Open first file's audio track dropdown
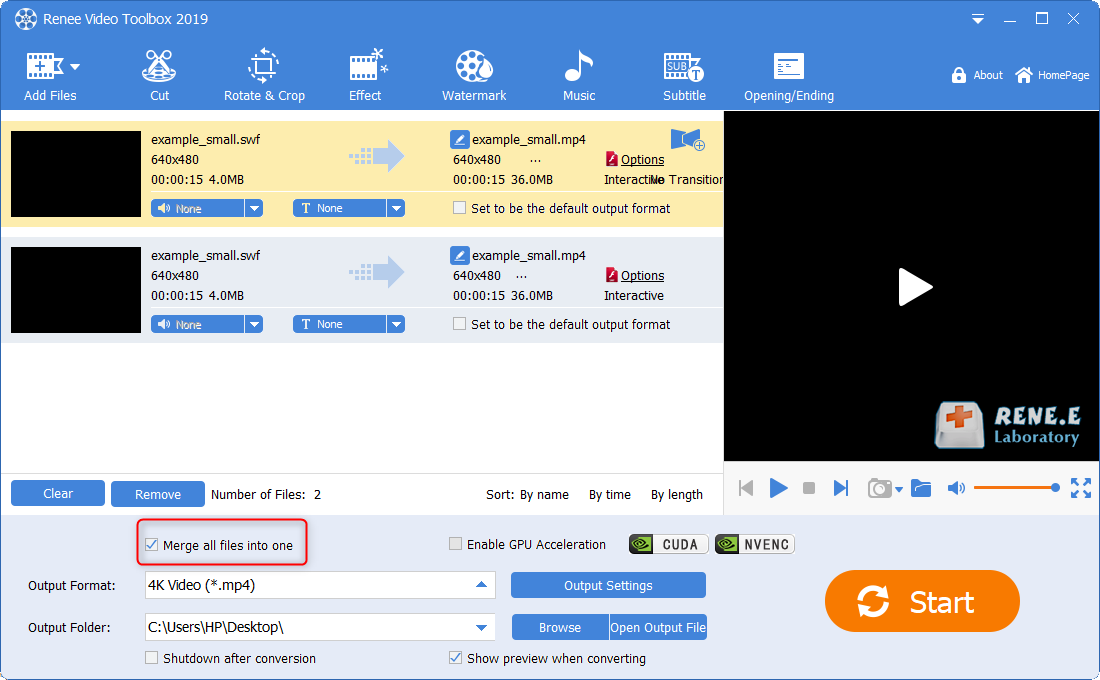The image size is (1100, 680). [254, 208]
